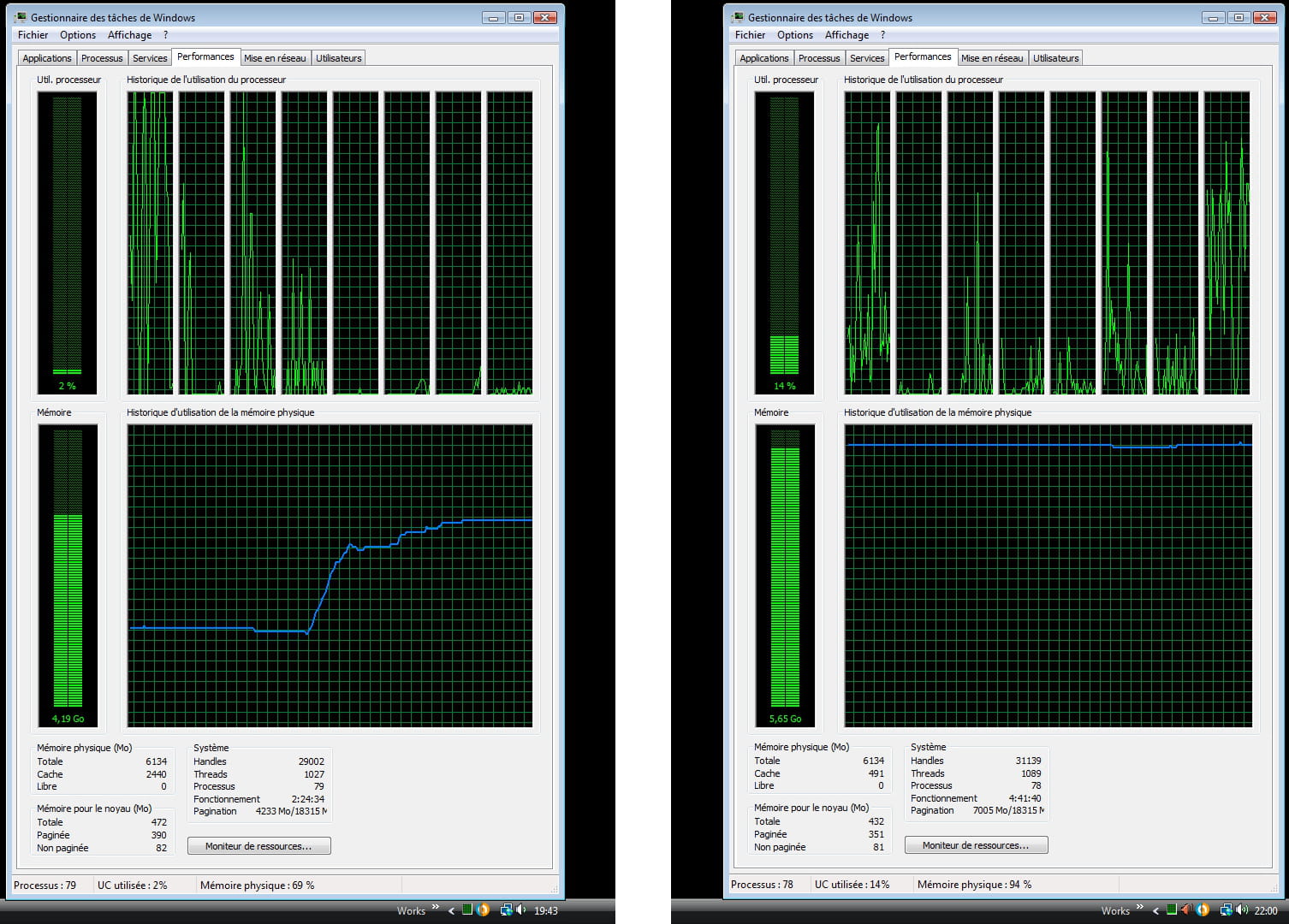Click last CPU core history graph in right window
This screenshot has height=924, width=1289.
click(1227, 243)
